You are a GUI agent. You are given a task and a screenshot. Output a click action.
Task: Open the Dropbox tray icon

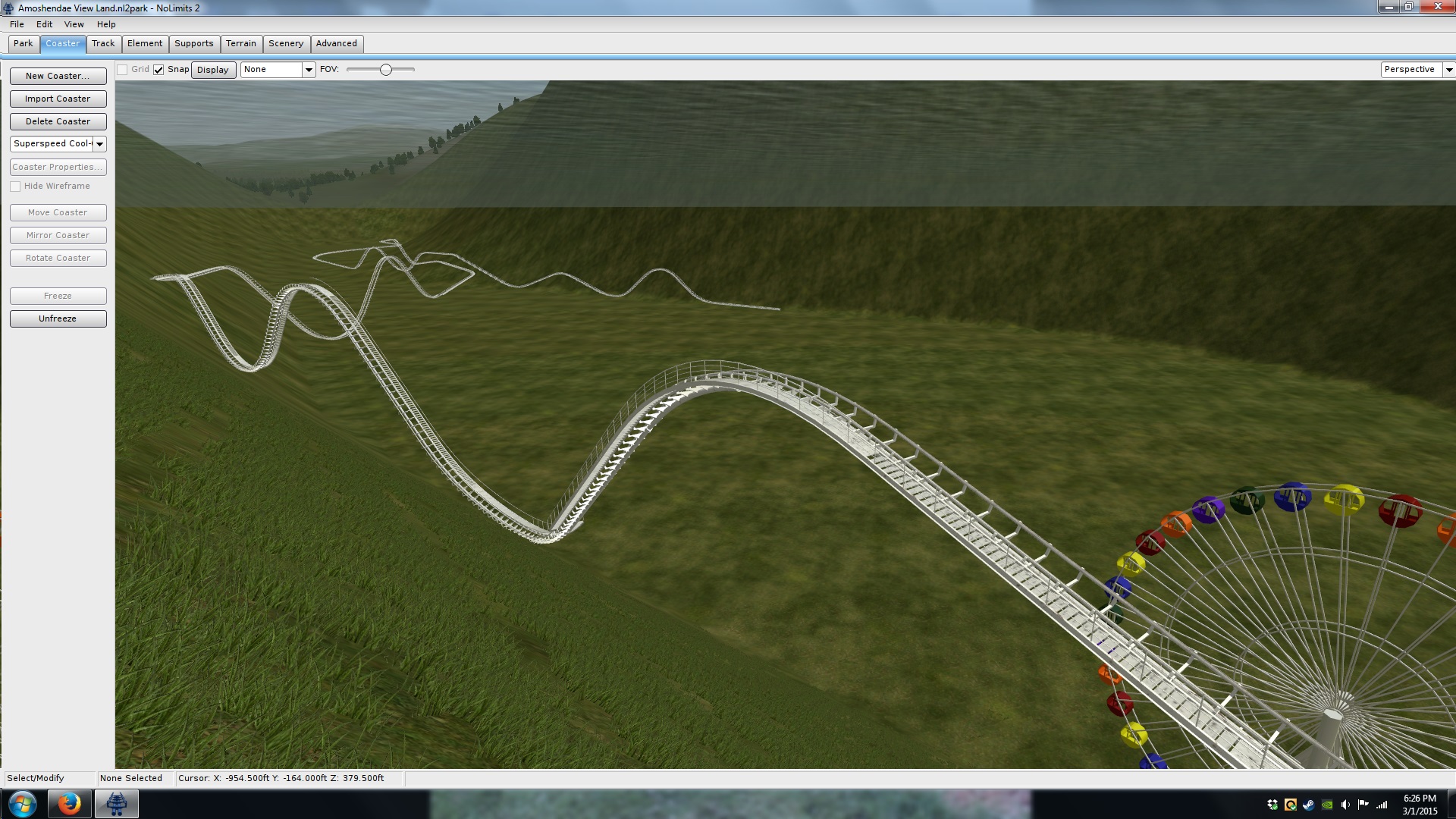coord(1272,805)
